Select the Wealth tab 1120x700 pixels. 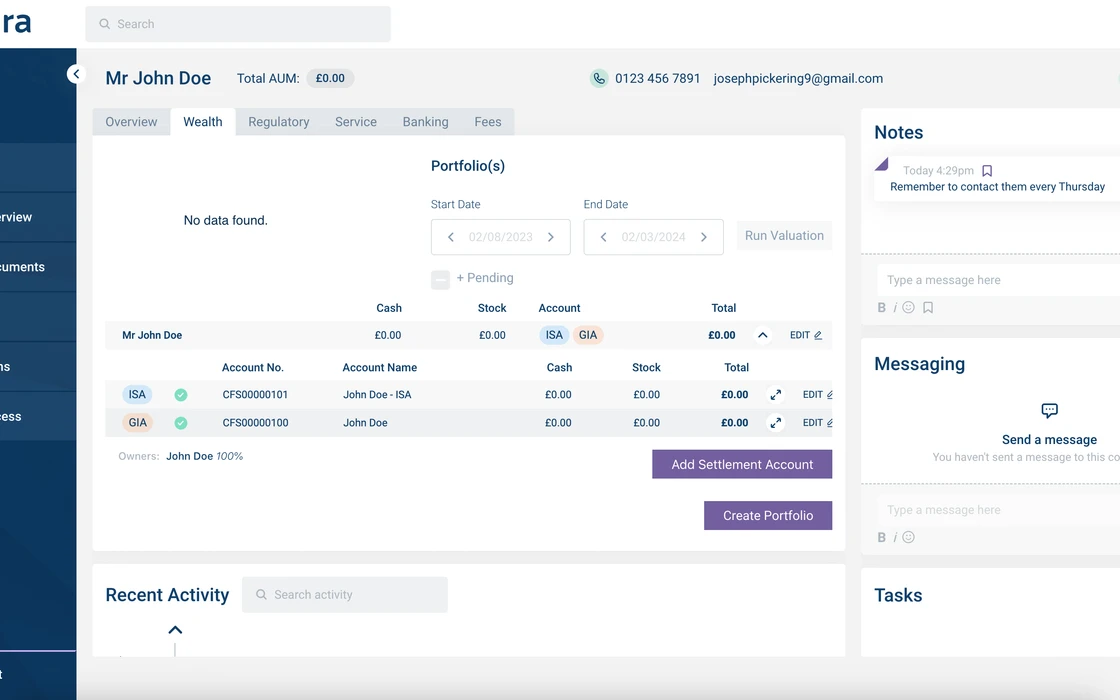click(203, 122)
